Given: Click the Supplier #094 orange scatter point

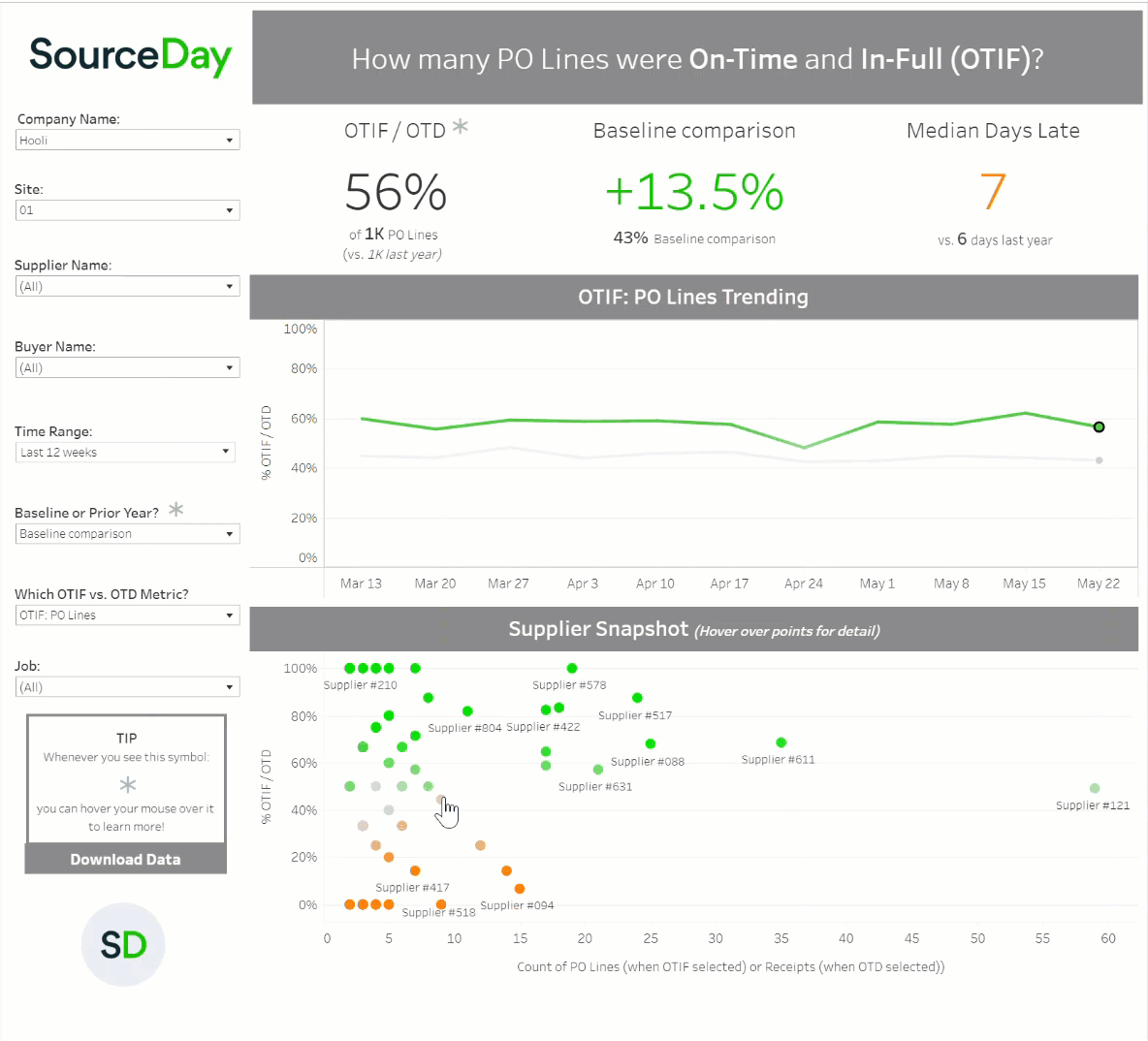Looking at the screenshot, I should click(x=519, y=889).
